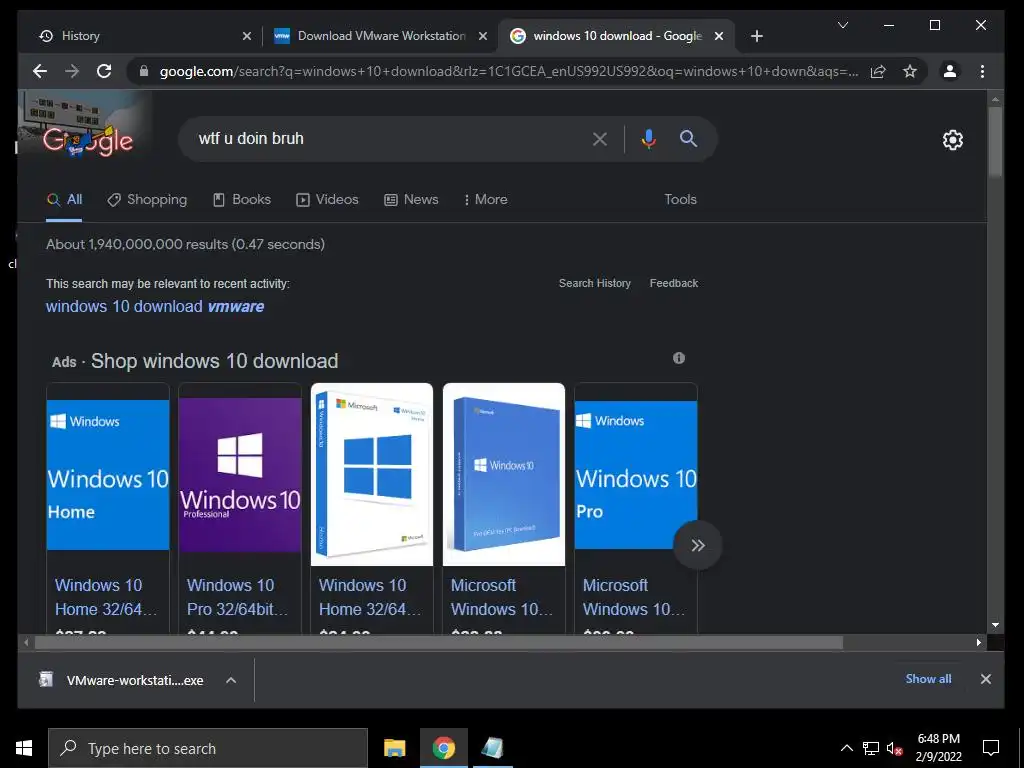View site lock information icon

(144, 71)
